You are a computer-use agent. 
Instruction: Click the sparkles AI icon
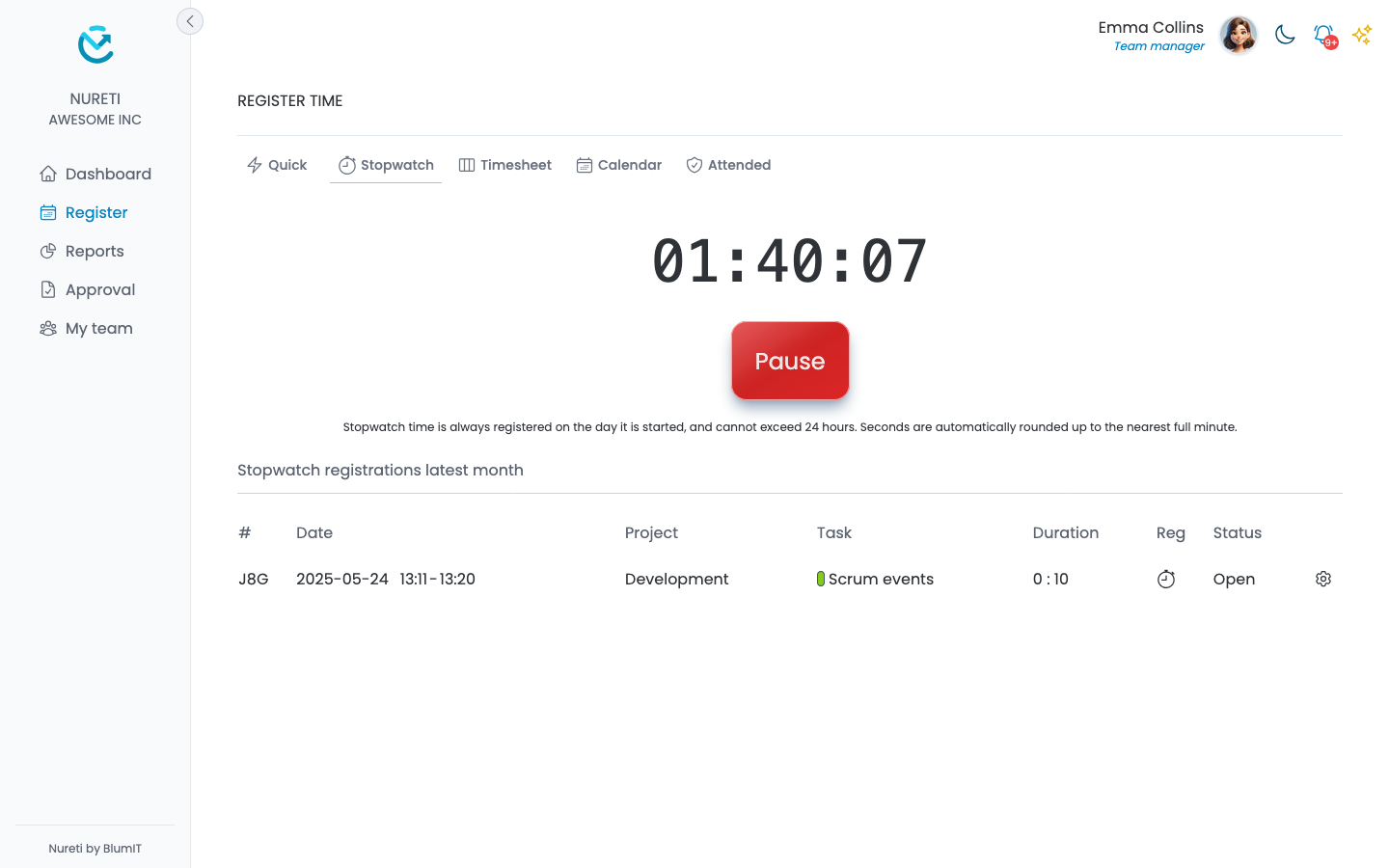(x=1362, y=35)
